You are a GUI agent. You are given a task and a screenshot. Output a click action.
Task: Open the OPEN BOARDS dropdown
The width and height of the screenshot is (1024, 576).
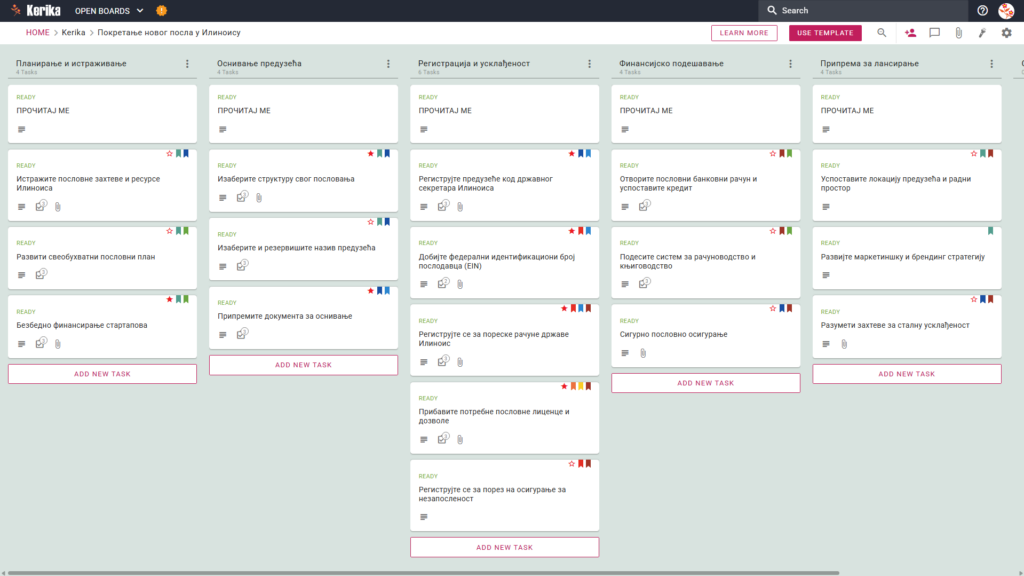pyautogui.click(x=108, y=10)
